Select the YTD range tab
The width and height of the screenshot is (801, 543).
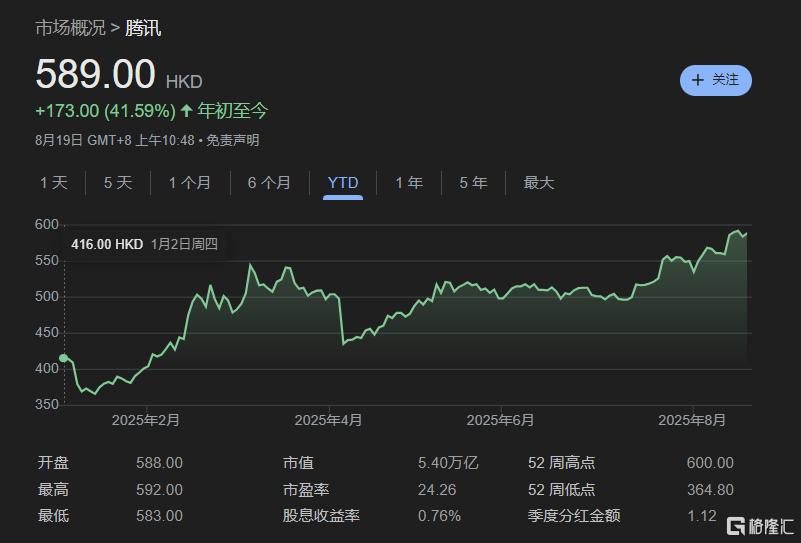tap(343, 182)
